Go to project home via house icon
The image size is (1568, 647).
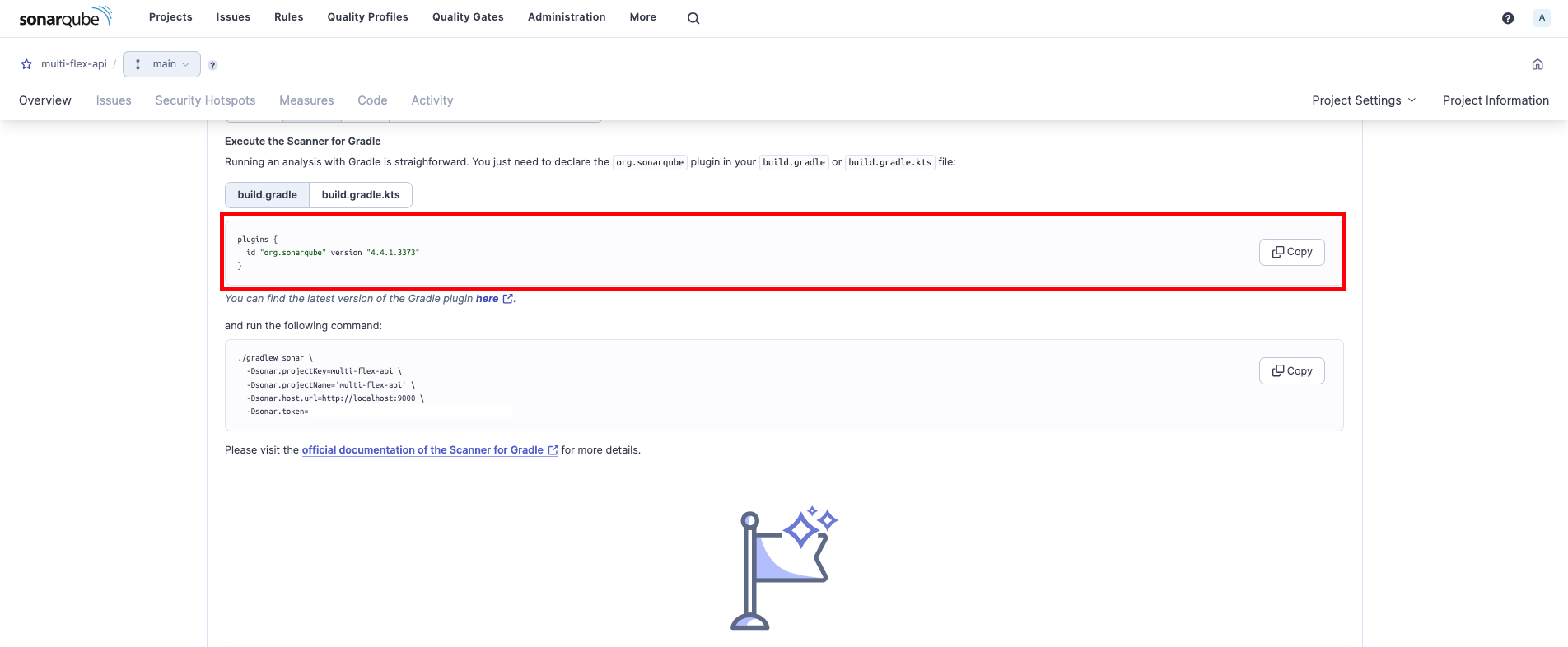(1538, 64)
